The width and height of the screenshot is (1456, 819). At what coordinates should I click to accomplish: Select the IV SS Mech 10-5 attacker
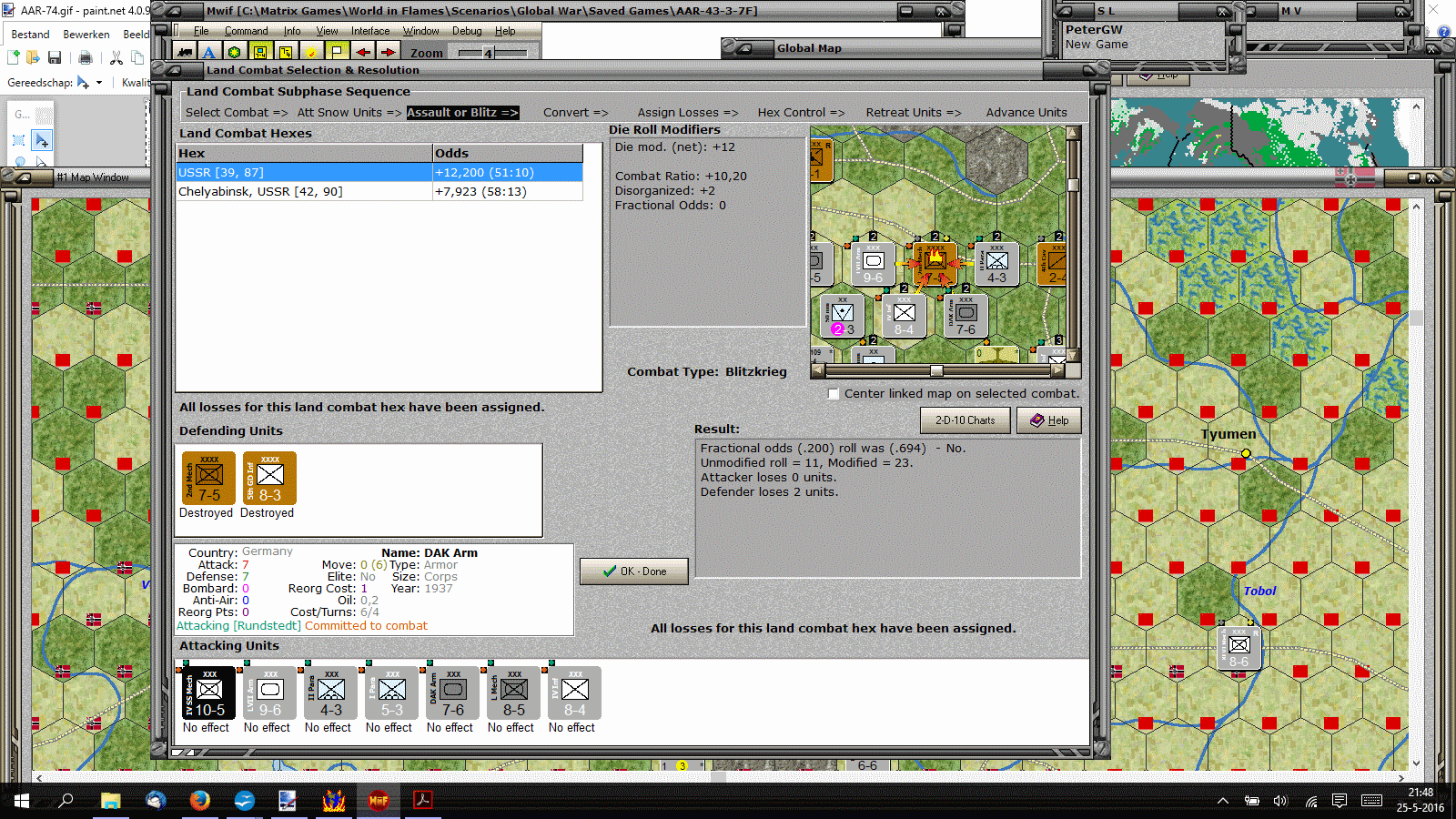pos(208,693)
